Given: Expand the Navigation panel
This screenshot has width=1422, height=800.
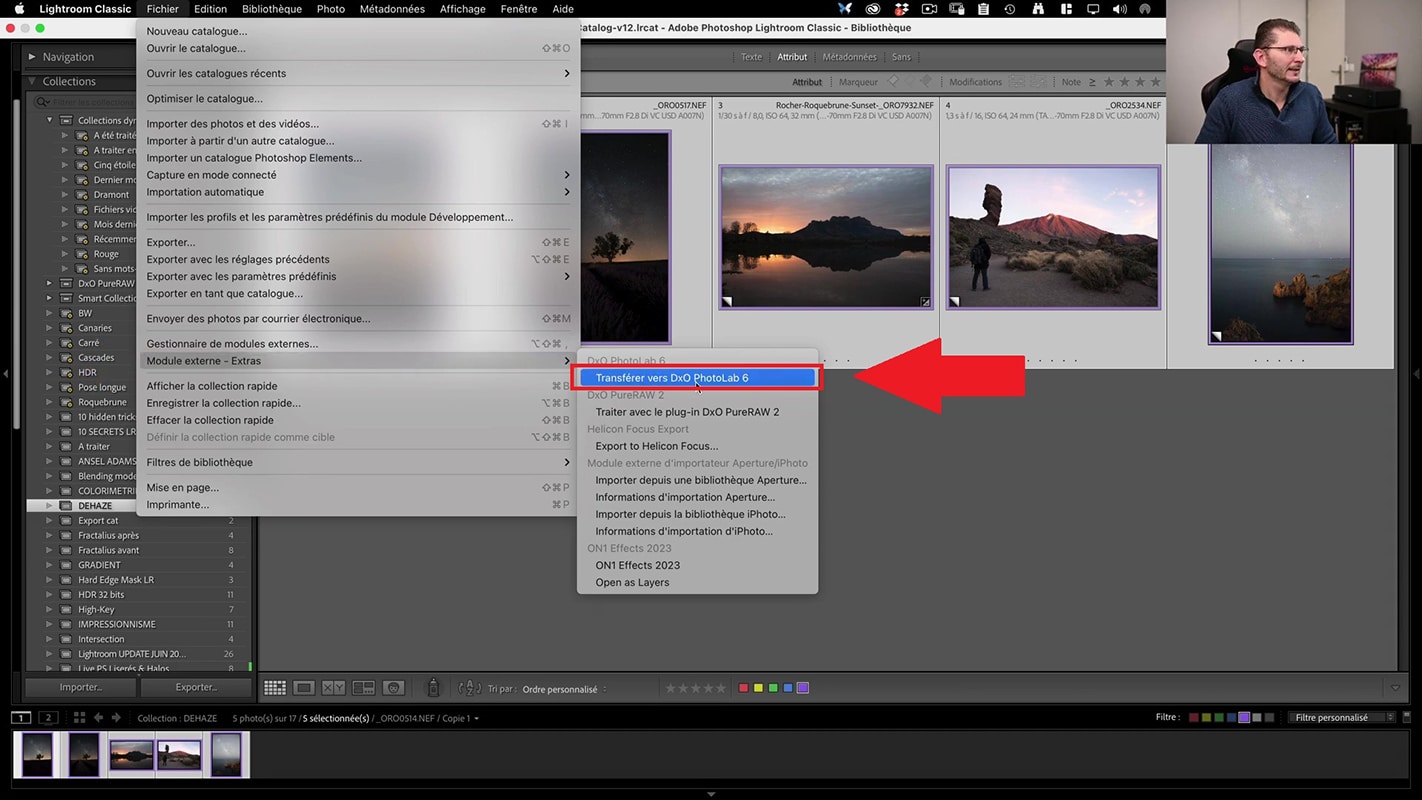Looking at the screenshot, I should point(32,57).
